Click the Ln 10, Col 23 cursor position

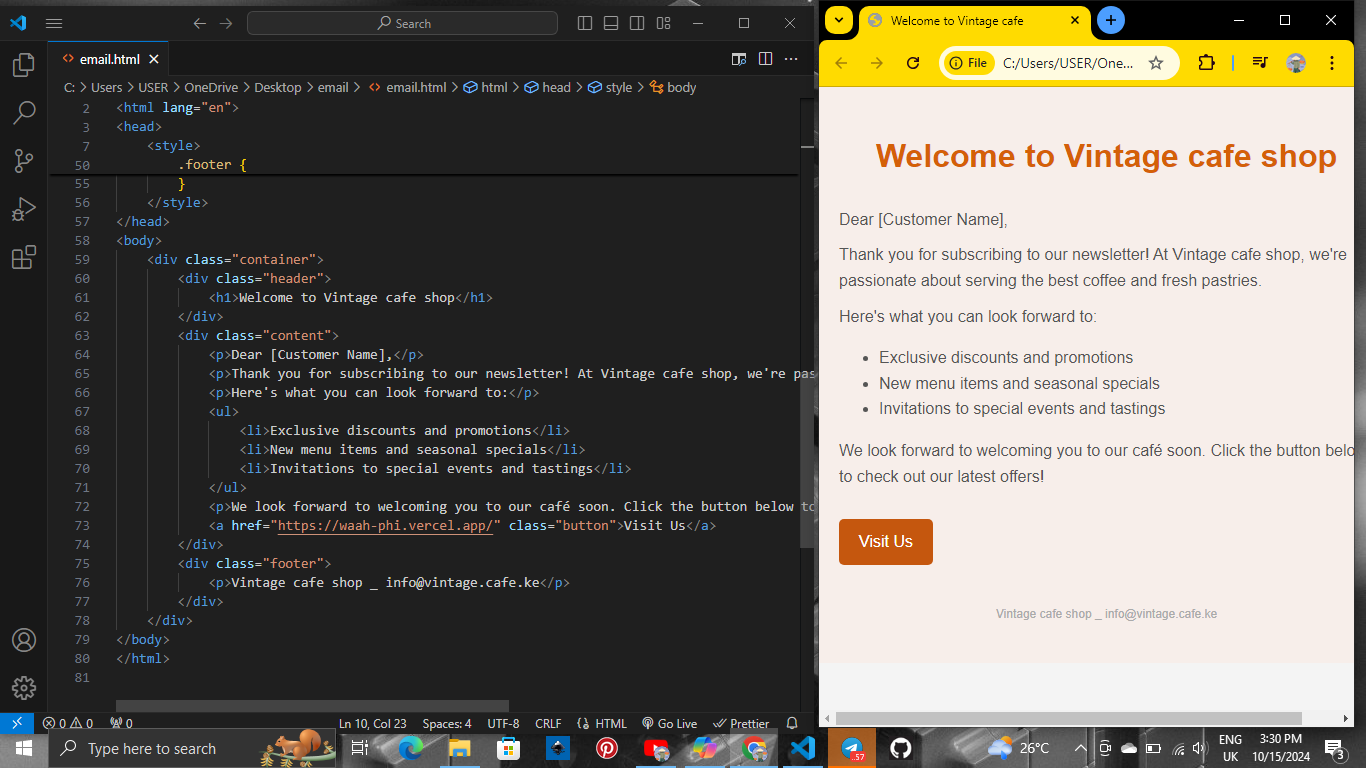[372, 723]
